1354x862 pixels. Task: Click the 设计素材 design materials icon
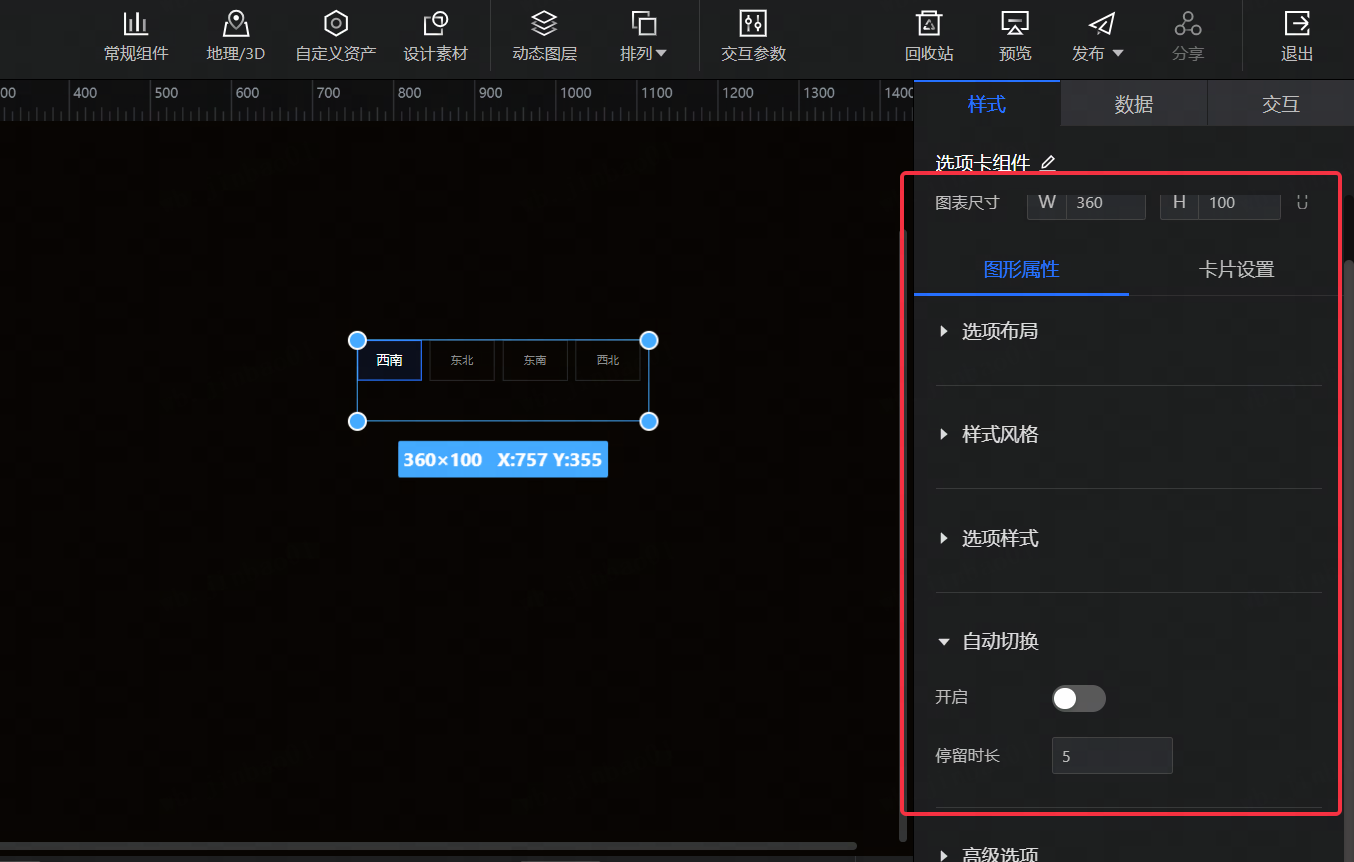click(x=436, y=35)
